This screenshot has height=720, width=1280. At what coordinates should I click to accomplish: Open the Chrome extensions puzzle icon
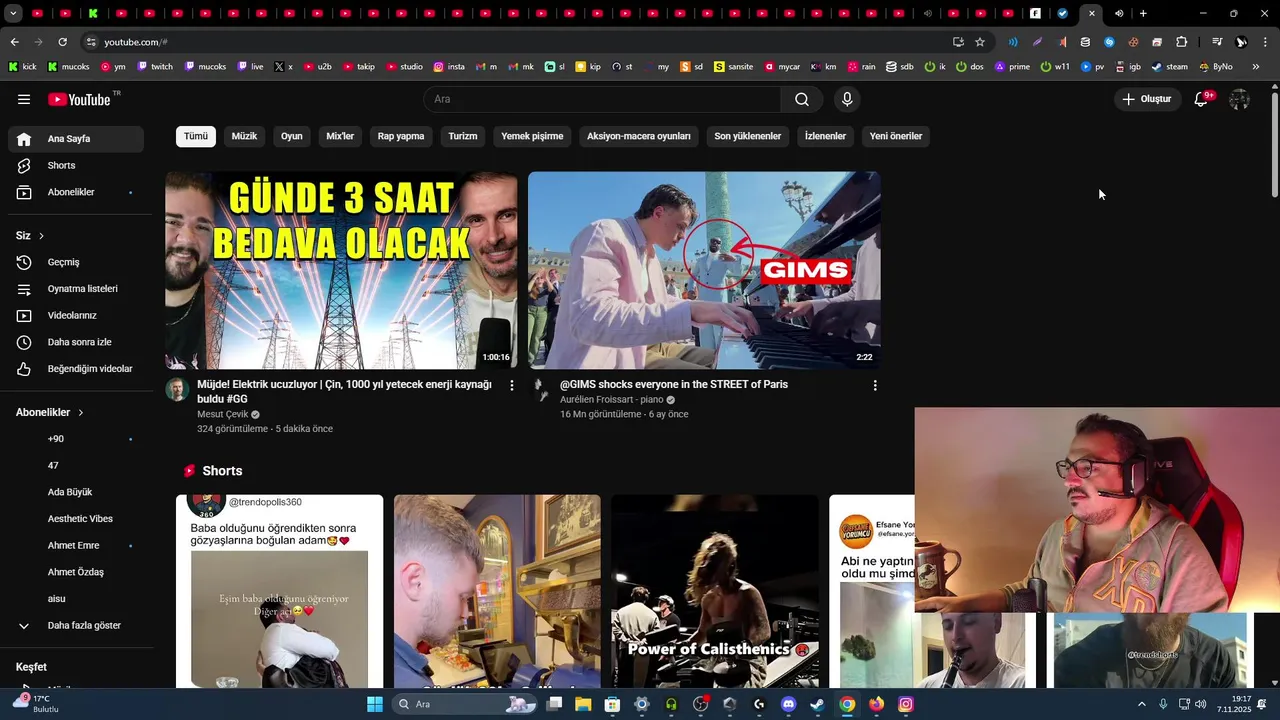tap(1181, 42)
